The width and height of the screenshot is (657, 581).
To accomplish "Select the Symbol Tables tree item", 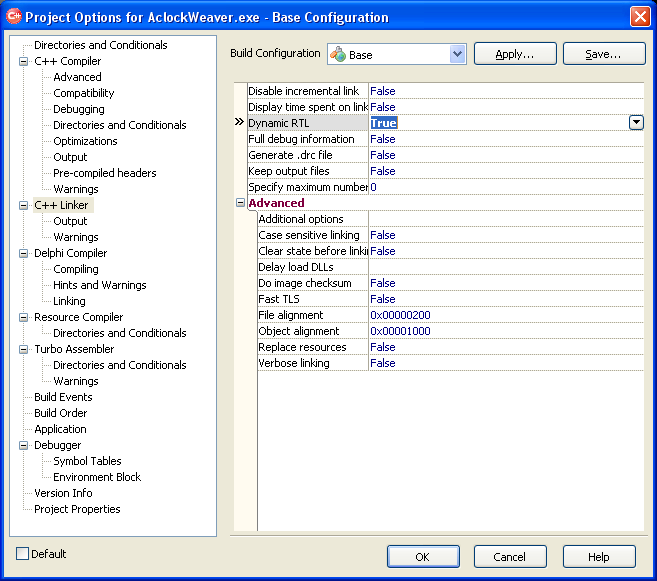I will (x=87, y=461).
